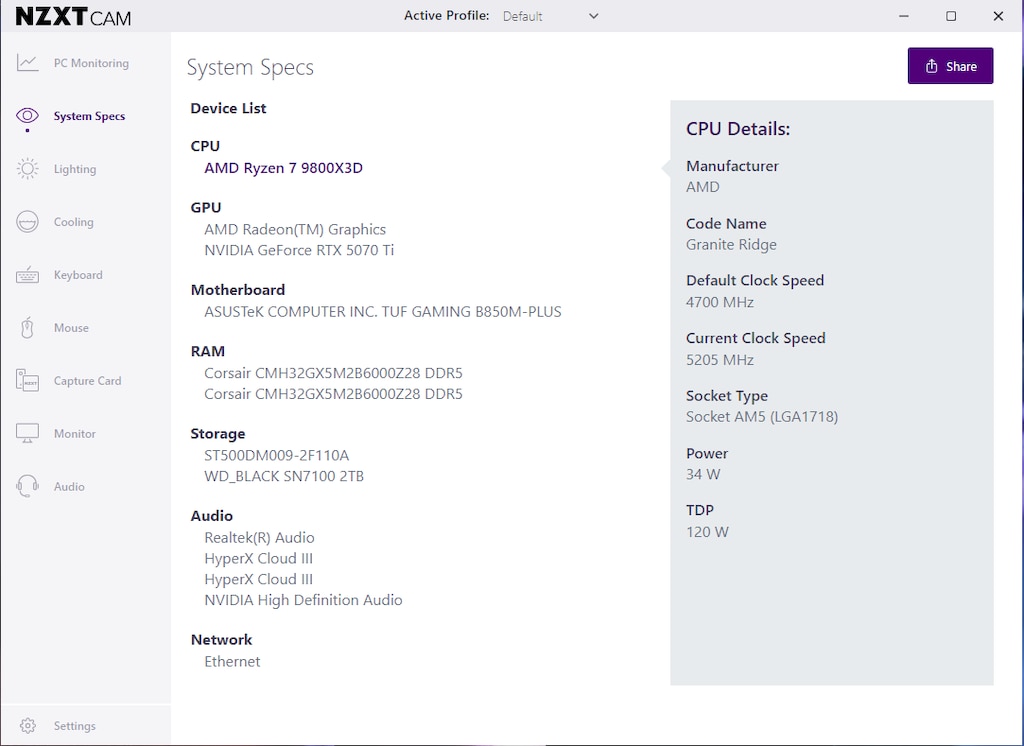
Task: Select ST500DM009-2F110A storage drive
Action: click(x=276, y=455)
